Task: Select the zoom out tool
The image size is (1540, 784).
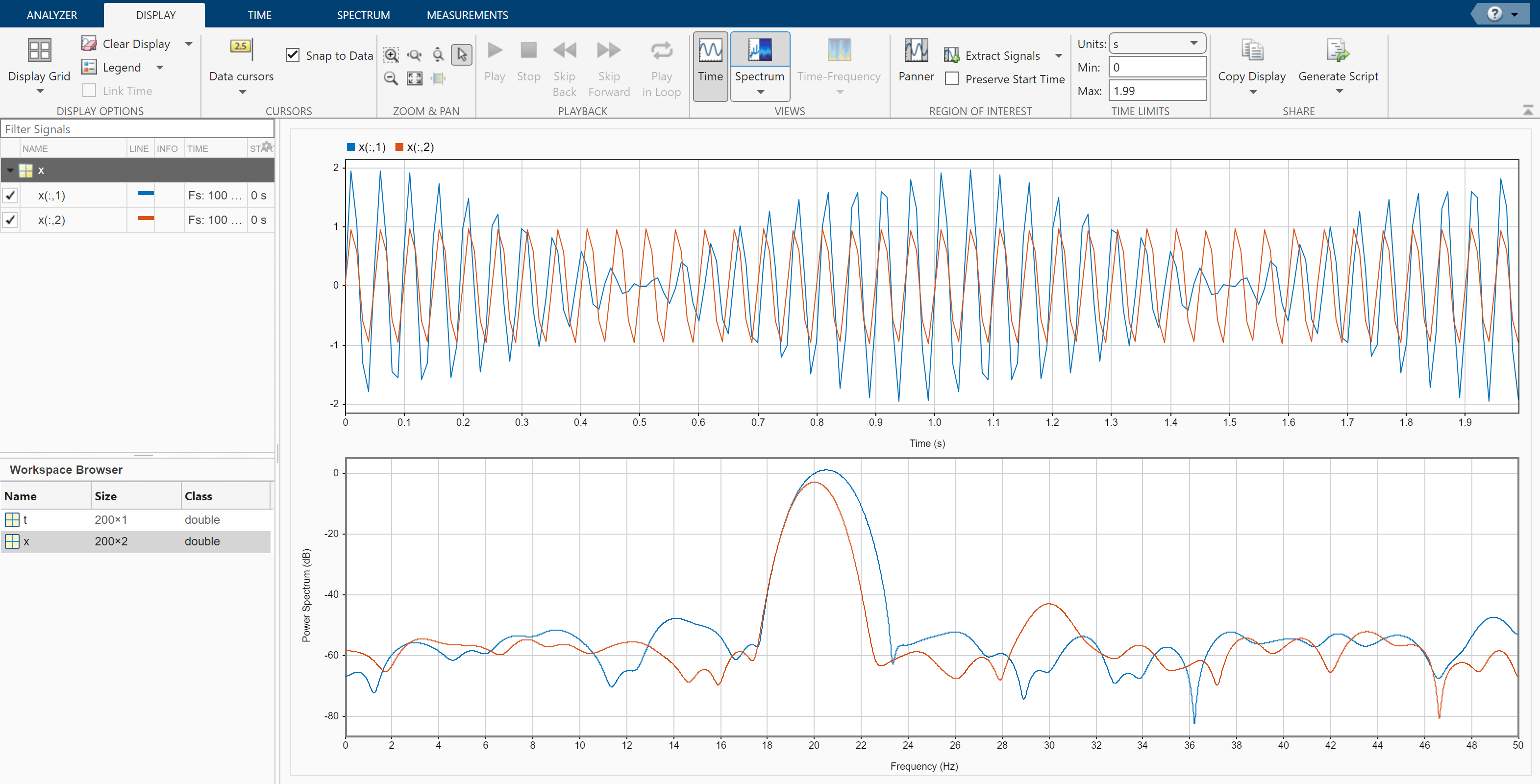Action: [391, 78]
